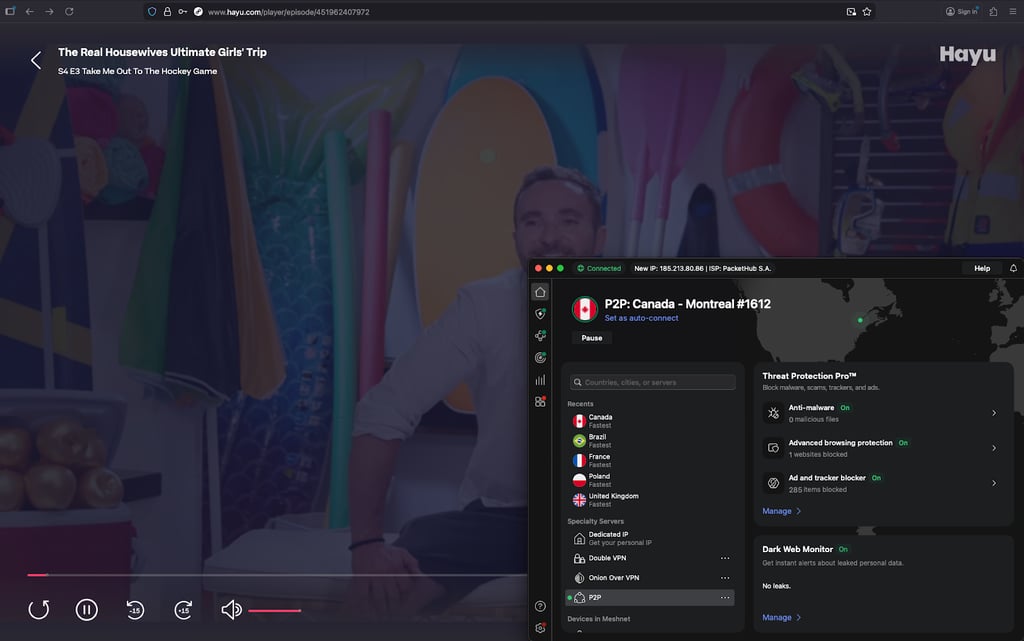This screenshot has height=641, width=1024.
Task: Click the Canada flag of the connected server
Action: (x=584, y=309)
